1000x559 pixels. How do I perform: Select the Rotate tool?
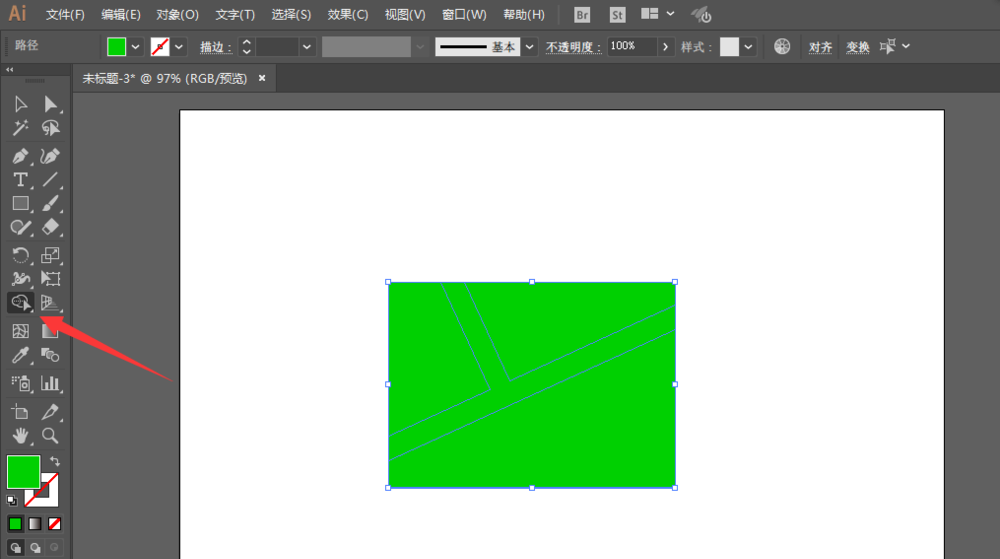(20, 255)
